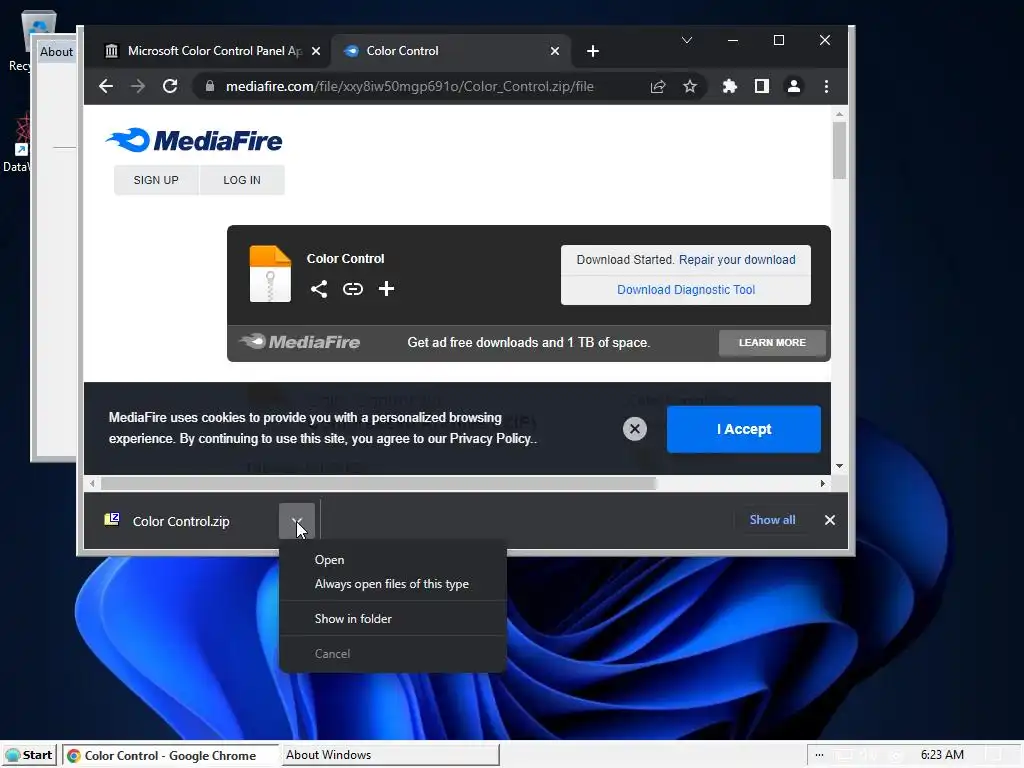Click the address bar URL
Image resolution: width=1024 pixels, height=768 pixels.
coord(409,86)
